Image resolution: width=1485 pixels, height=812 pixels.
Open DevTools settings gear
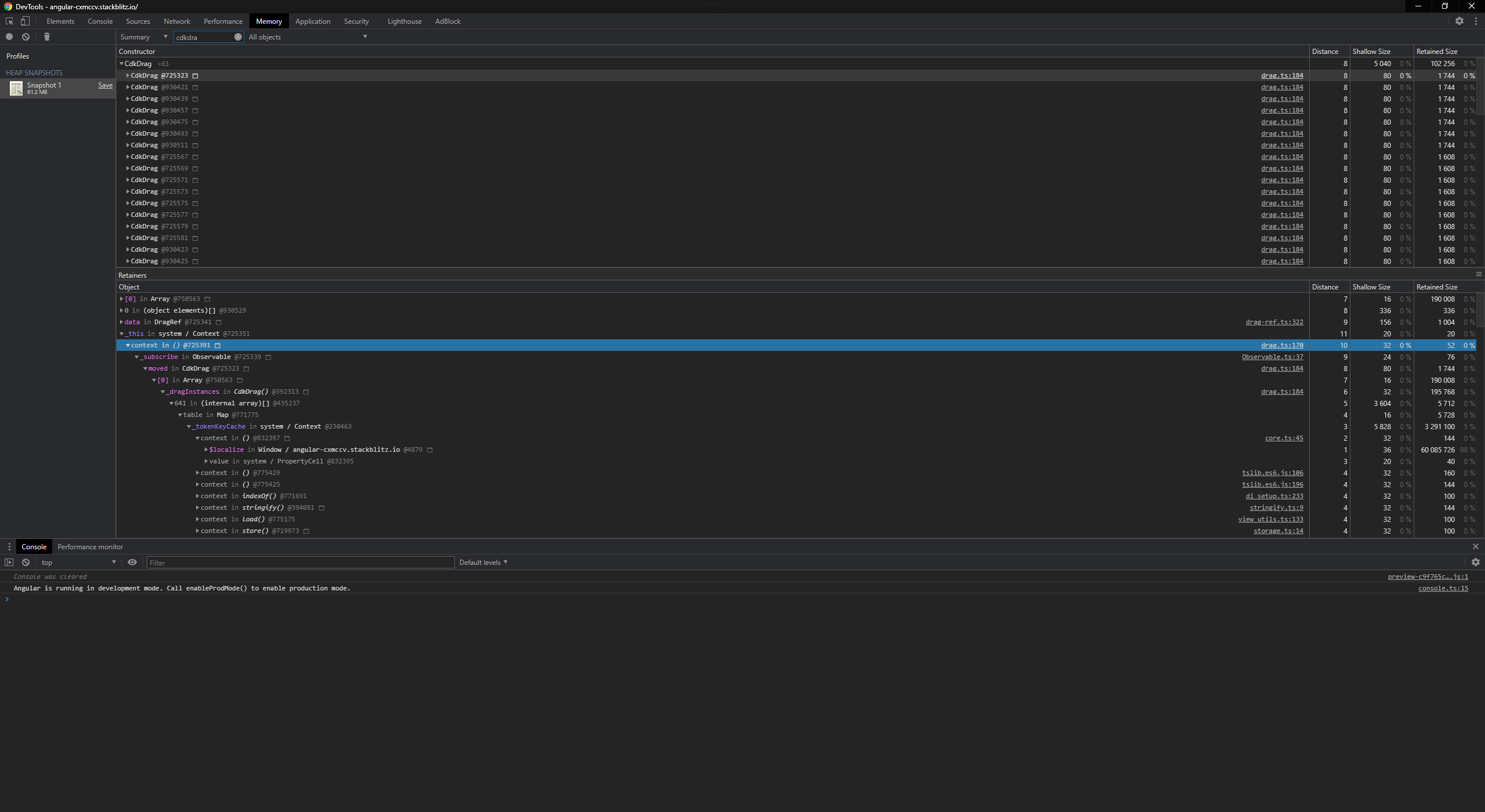(1461, 21)
